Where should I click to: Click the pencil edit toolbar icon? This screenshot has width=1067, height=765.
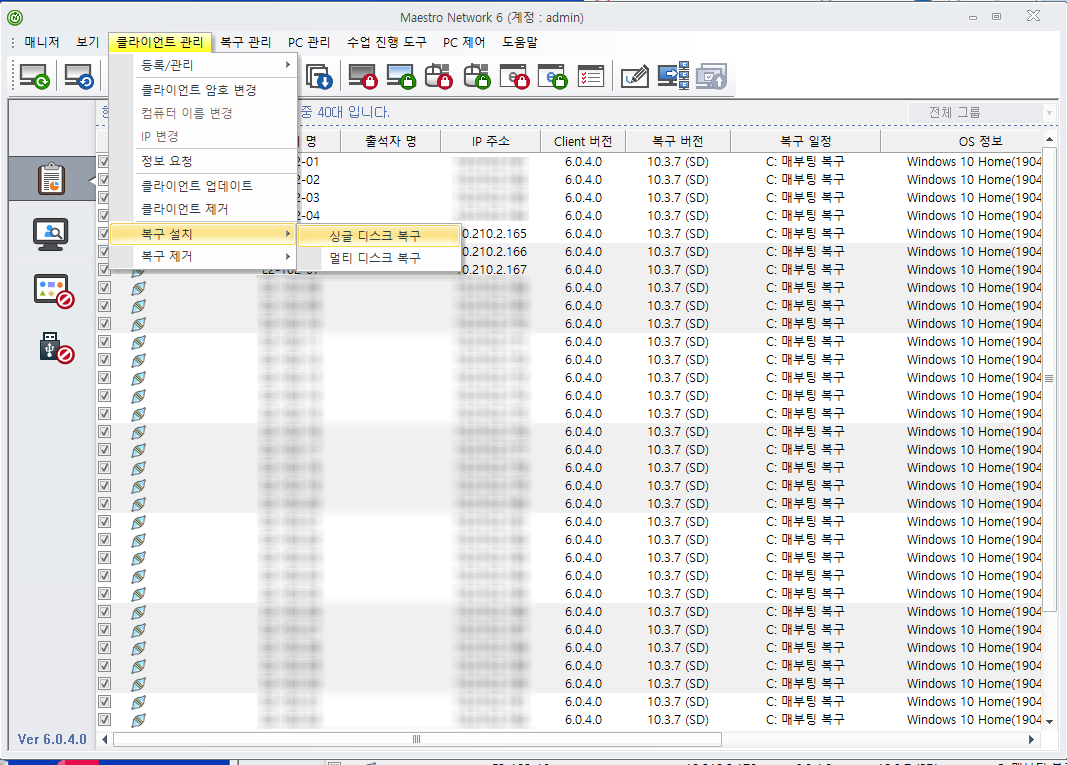pyautogui.click(x=635, y=76)
